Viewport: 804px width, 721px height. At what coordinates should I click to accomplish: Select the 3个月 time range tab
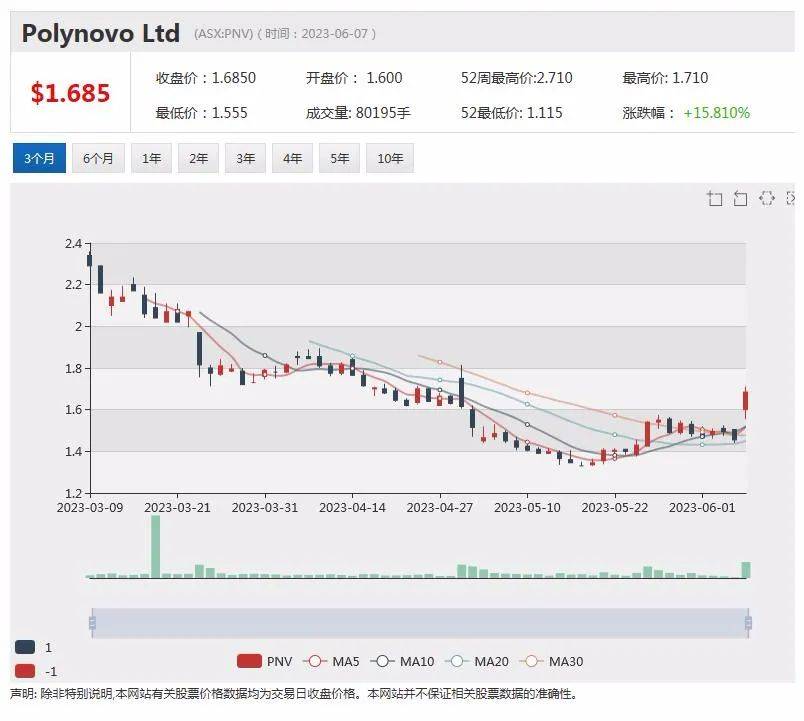(x=39, y=158)
